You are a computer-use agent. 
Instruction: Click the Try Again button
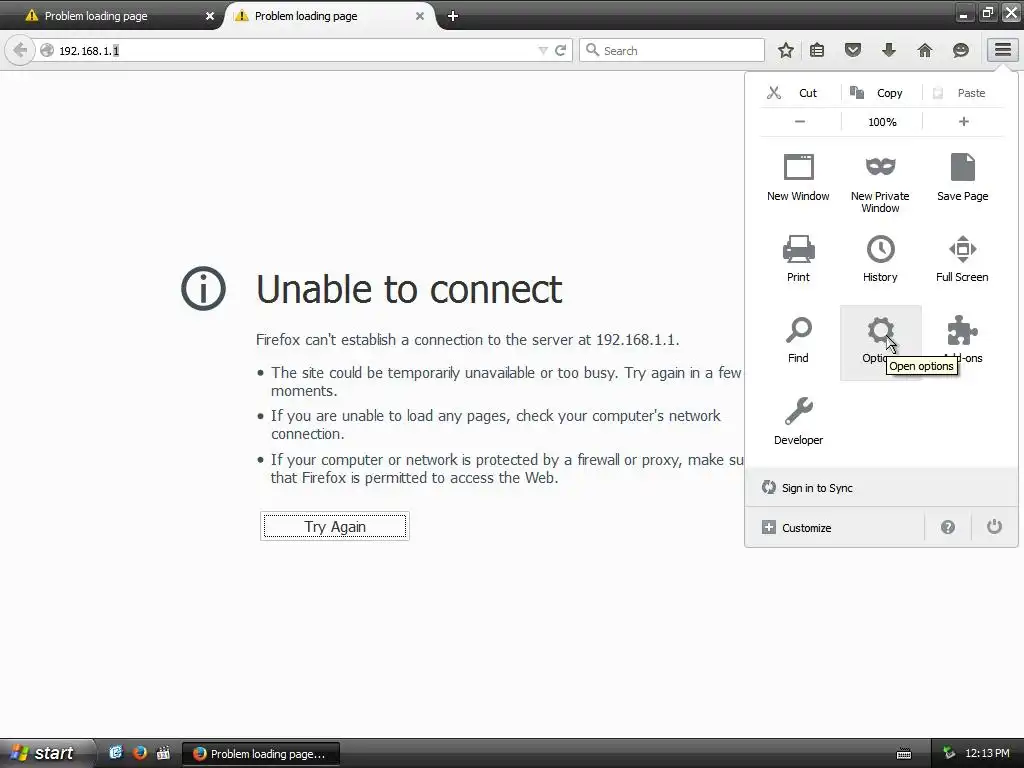(335, 526)
